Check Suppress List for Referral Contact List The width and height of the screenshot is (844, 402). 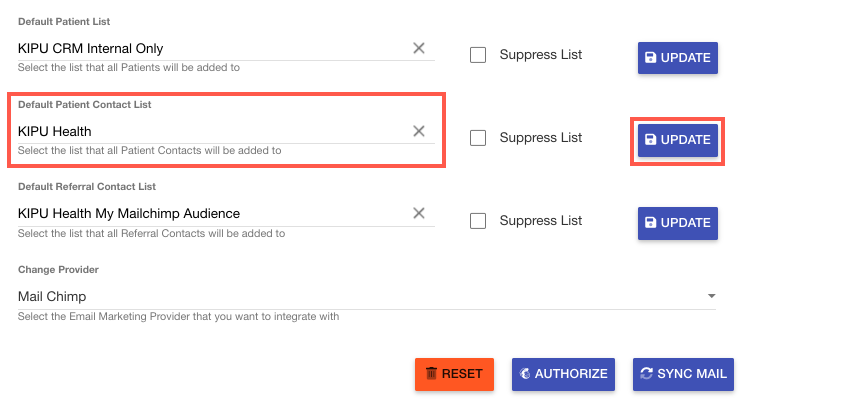[478, 220]
